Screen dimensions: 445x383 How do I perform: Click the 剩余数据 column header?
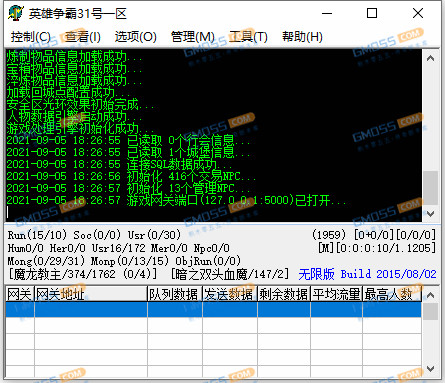pyautogui.click(x=284, y=294)
